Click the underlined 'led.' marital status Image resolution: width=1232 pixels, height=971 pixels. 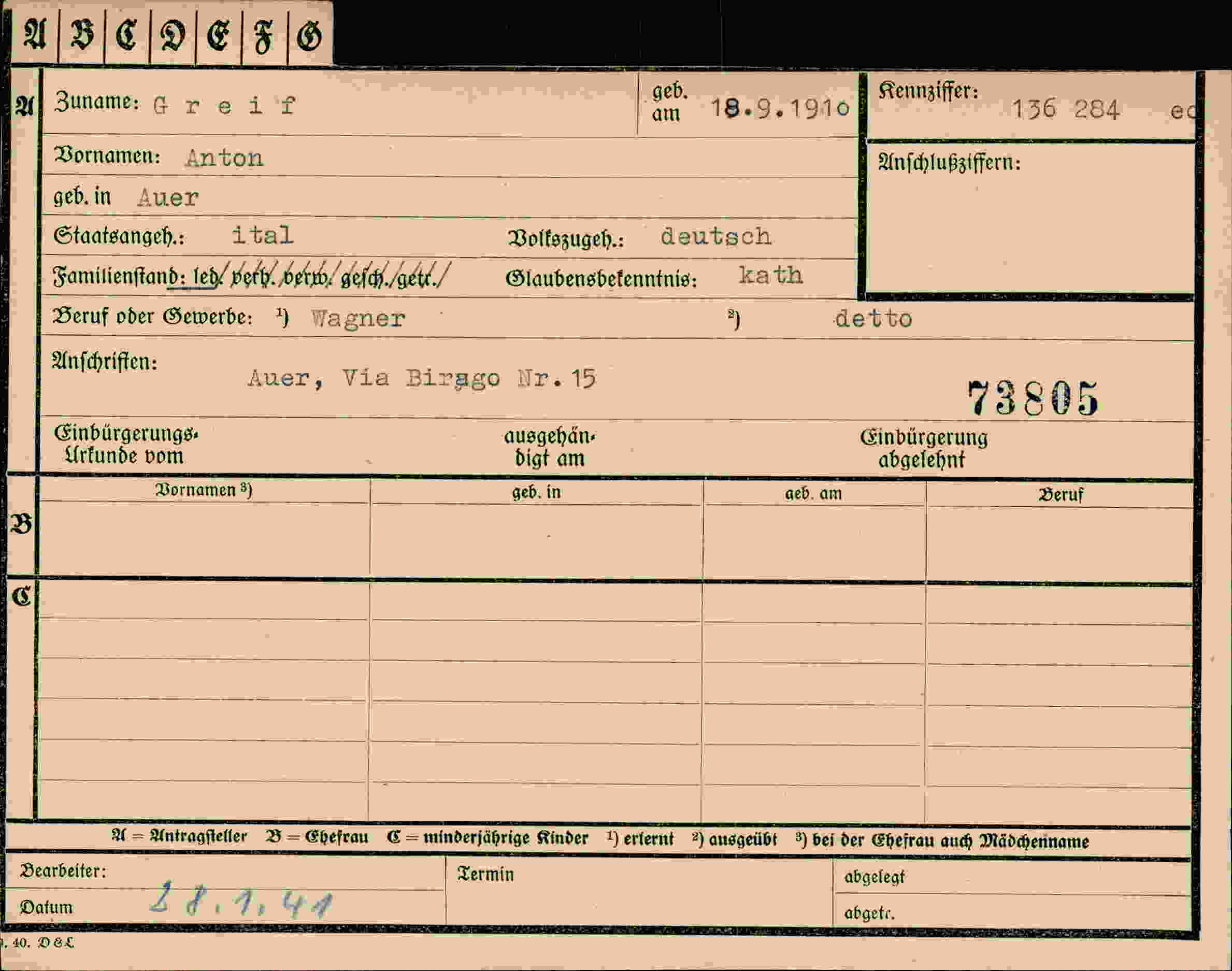coord(206,277)
